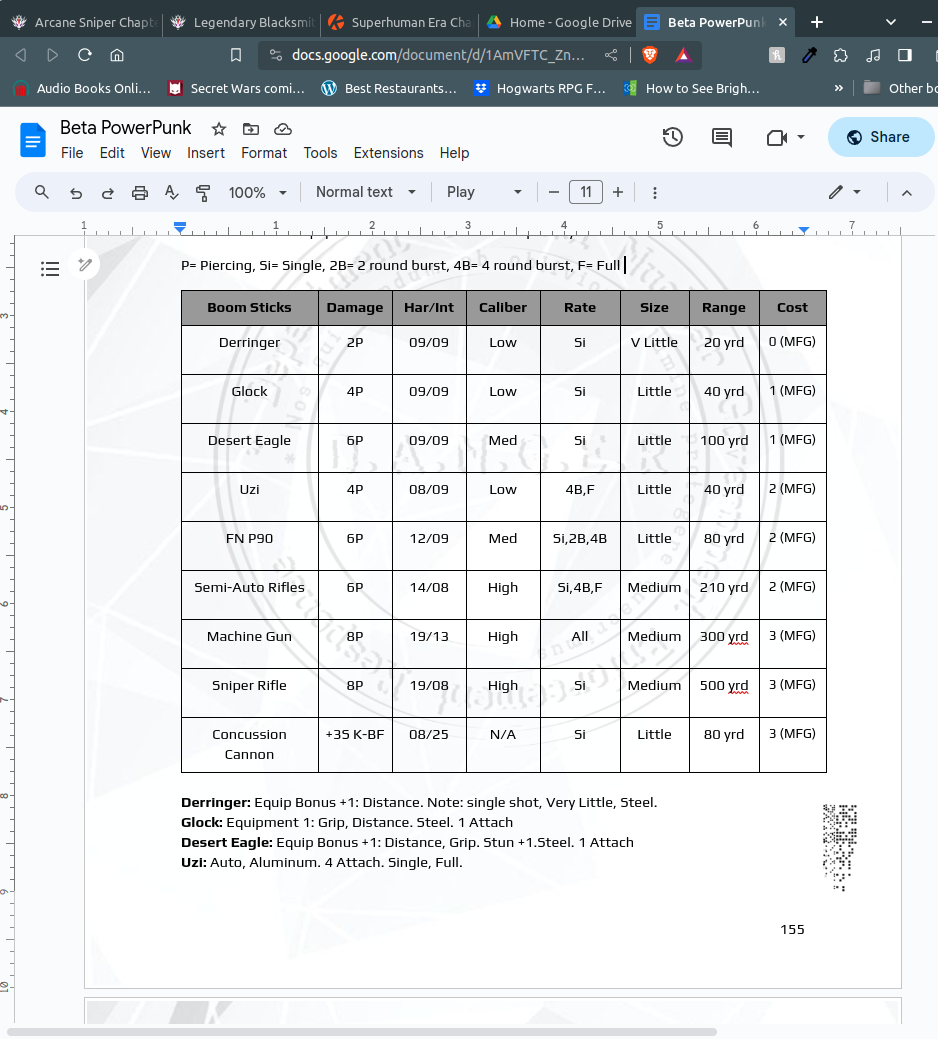Viewport: 938px width, 1039px height.
Task: Show all comments icon
Action: [721, 137]
